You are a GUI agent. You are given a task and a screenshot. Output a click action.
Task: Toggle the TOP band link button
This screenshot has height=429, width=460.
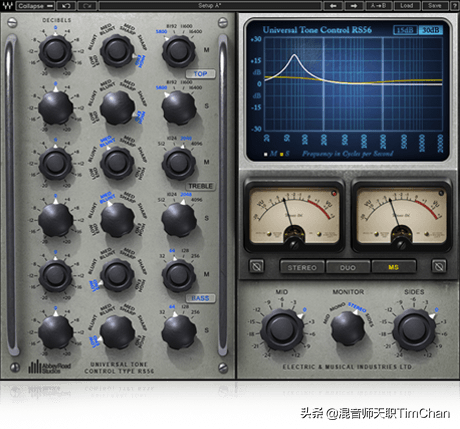click(x=200, y=74)
